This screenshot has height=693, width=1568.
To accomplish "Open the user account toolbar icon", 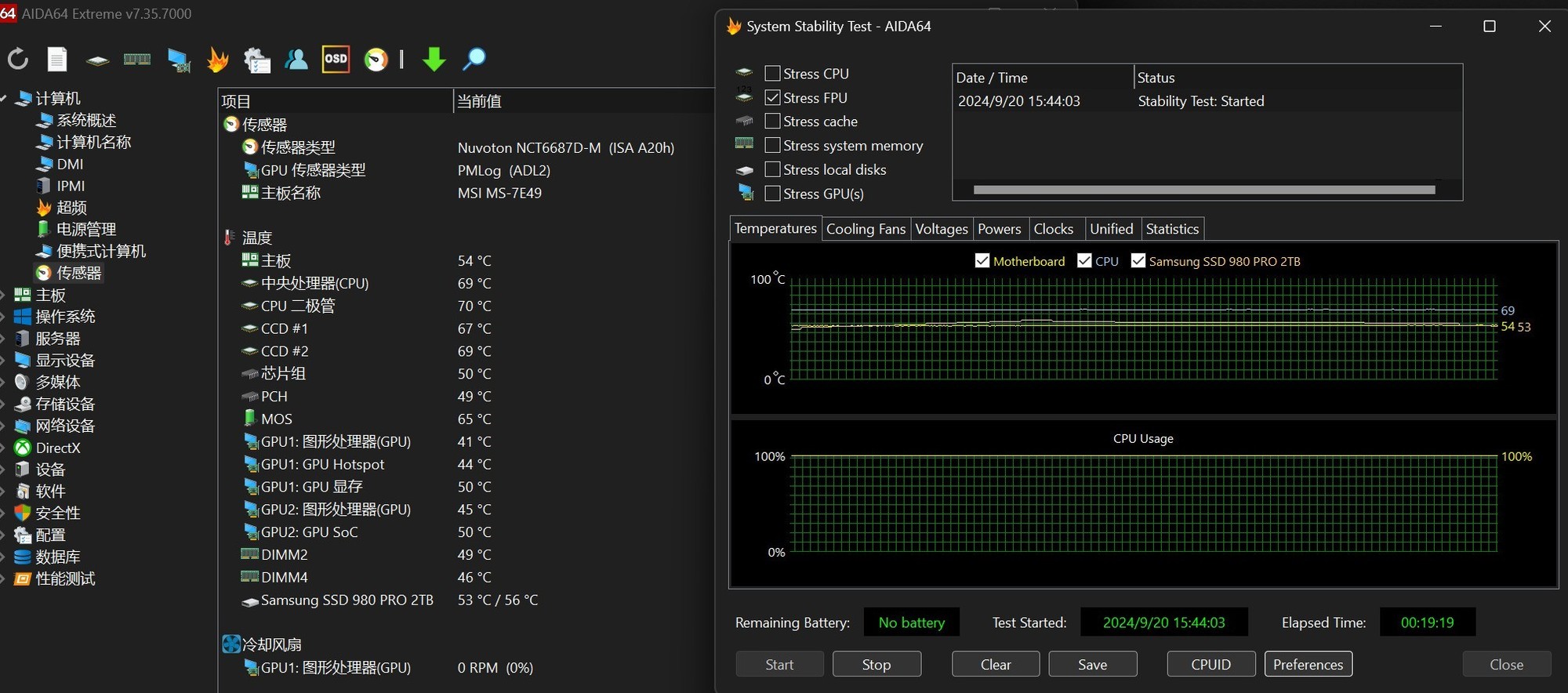I will [296, 59].
